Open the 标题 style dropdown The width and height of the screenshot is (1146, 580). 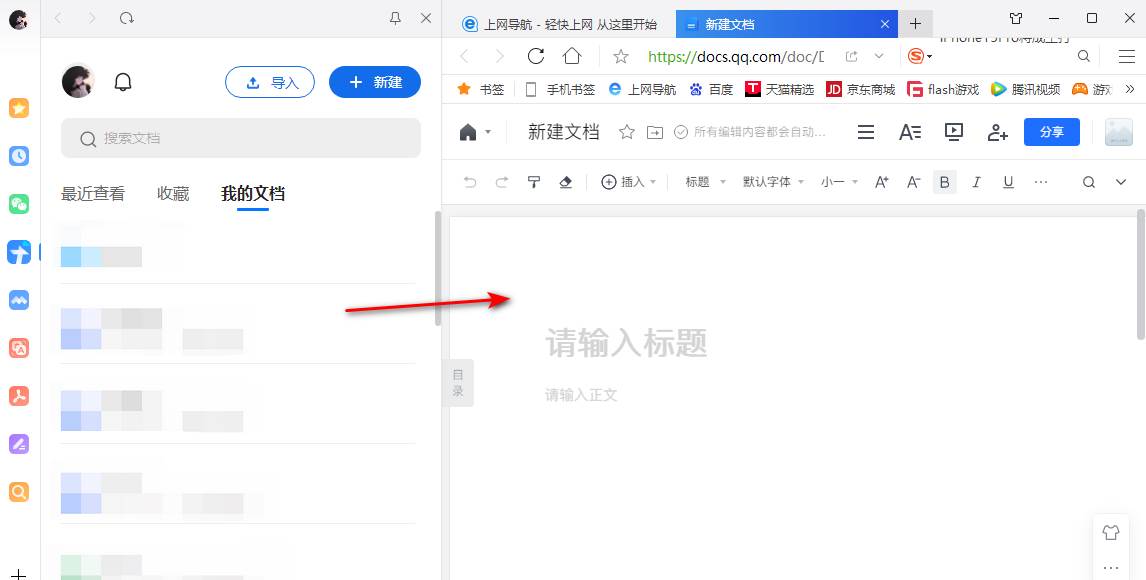705,182
